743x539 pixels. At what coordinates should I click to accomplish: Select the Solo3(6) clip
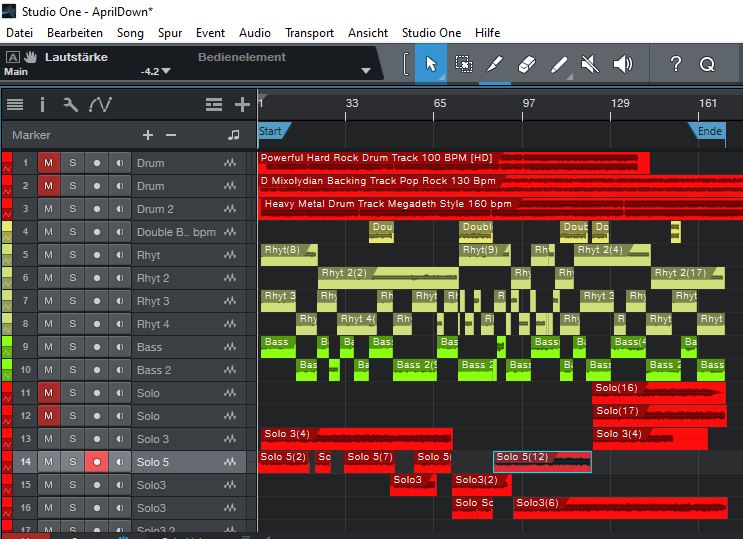pyautogui.click(x=620, y=508)
